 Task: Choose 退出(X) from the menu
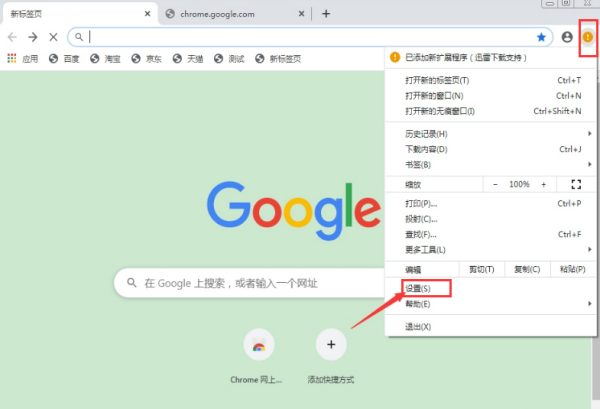click(x=491, y=327)
